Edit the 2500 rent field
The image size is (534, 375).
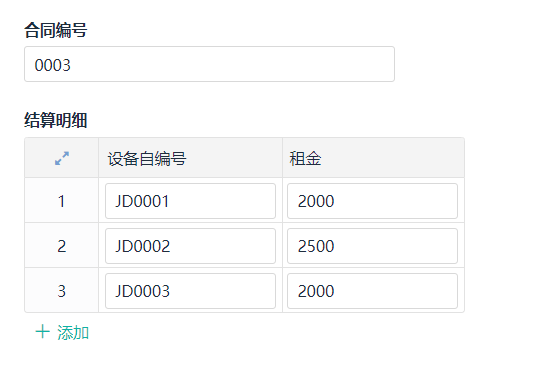click(x=372, y=246)
